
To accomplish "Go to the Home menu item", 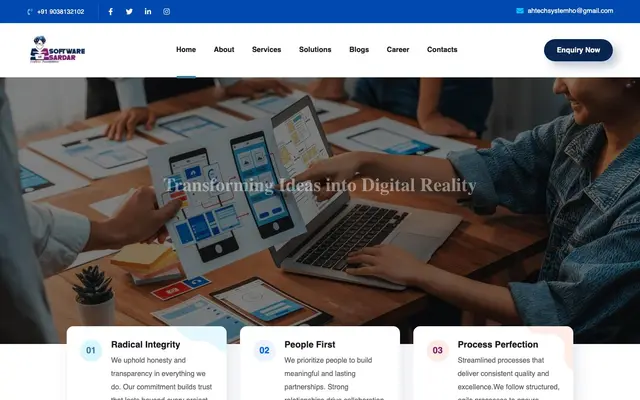I will coord(186,49).
